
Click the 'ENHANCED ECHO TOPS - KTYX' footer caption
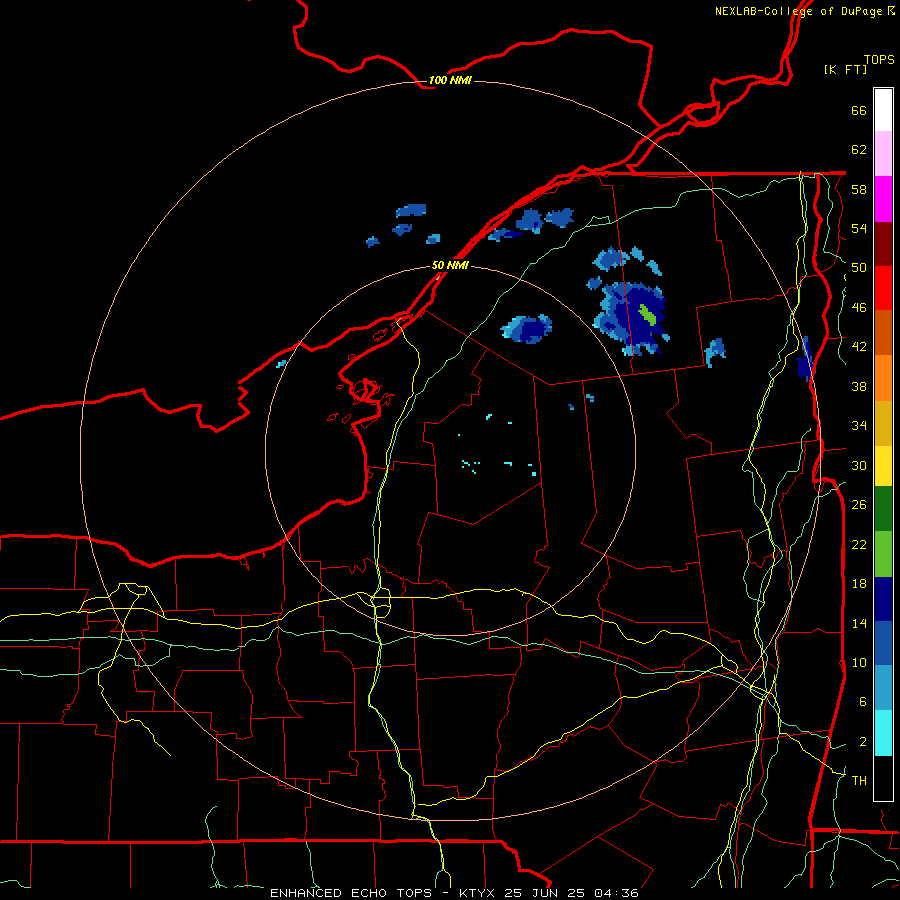(385, 893)
